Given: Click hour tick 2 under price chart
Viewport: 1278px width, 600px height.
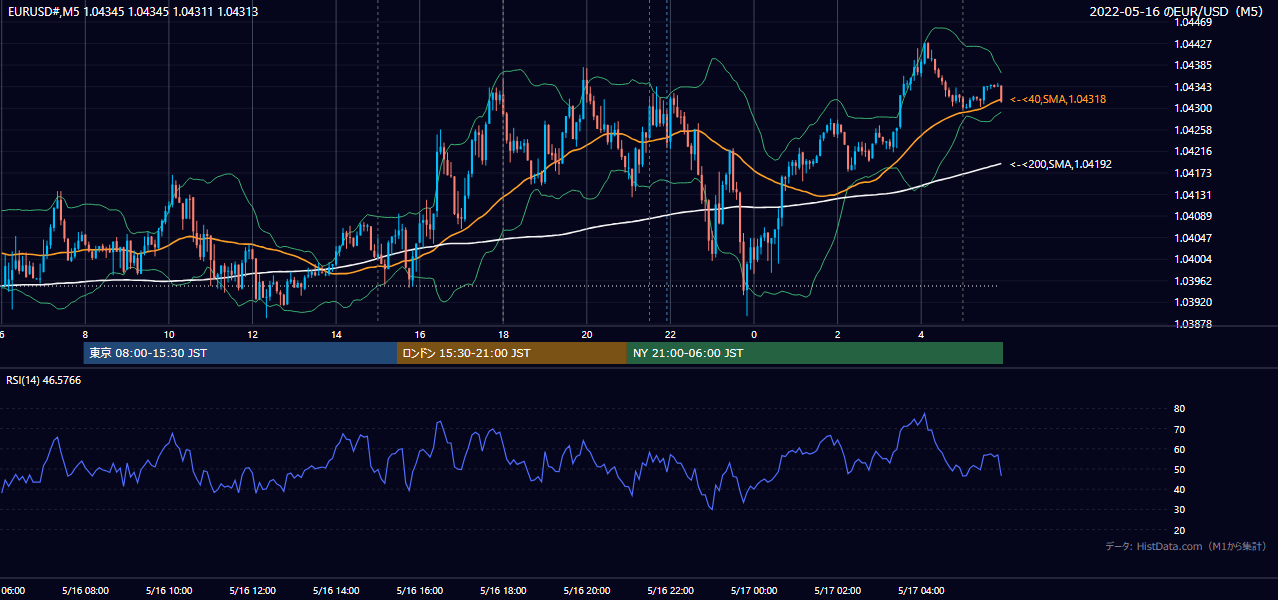Looking at the screenshot, I should [838, 334].
